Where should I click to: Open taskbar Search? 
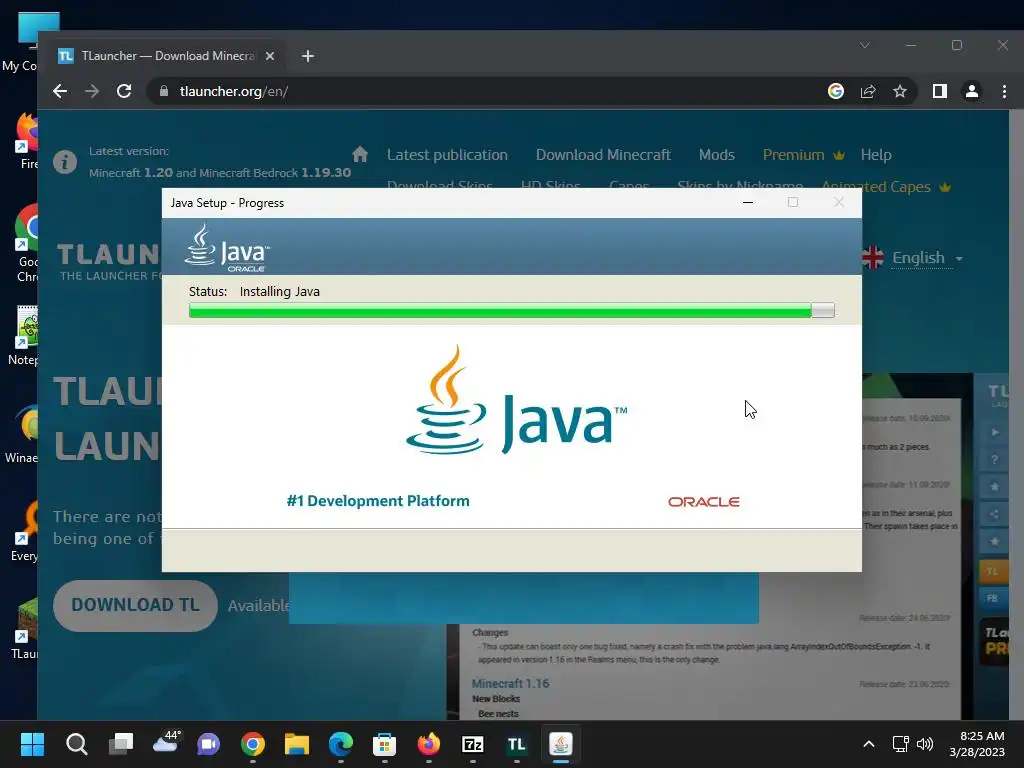76,744
